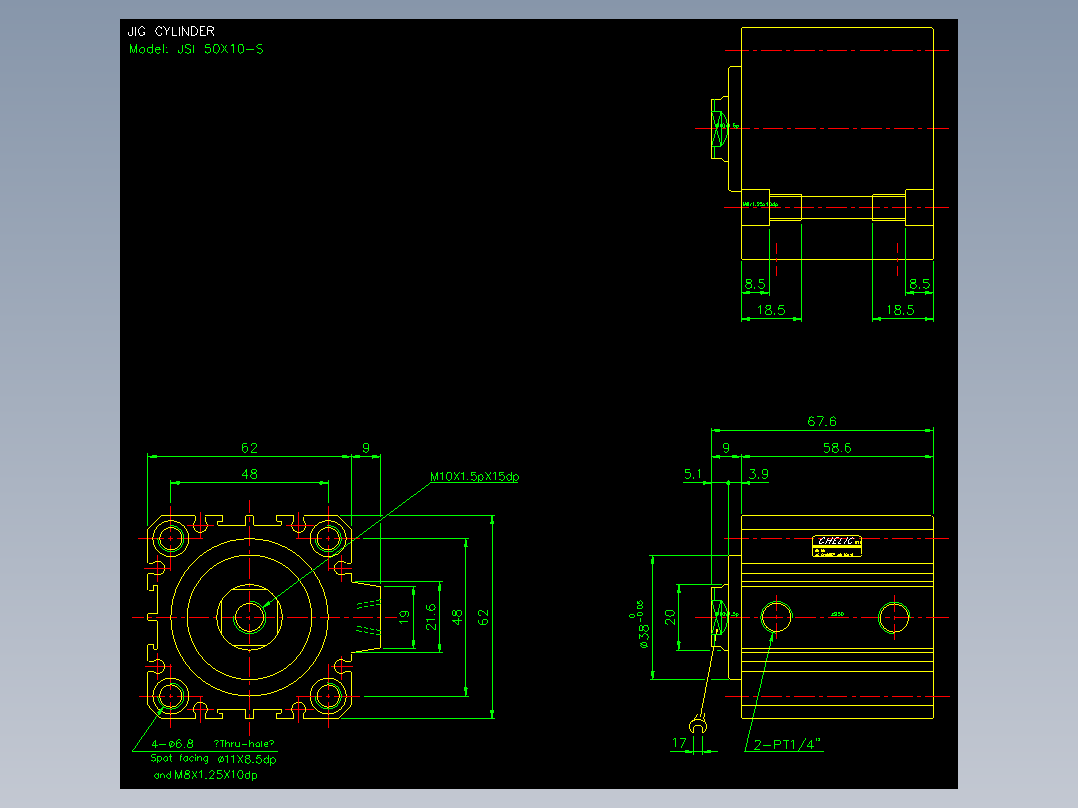Select the horizontal "48" bolt spacing dimension

249,474
